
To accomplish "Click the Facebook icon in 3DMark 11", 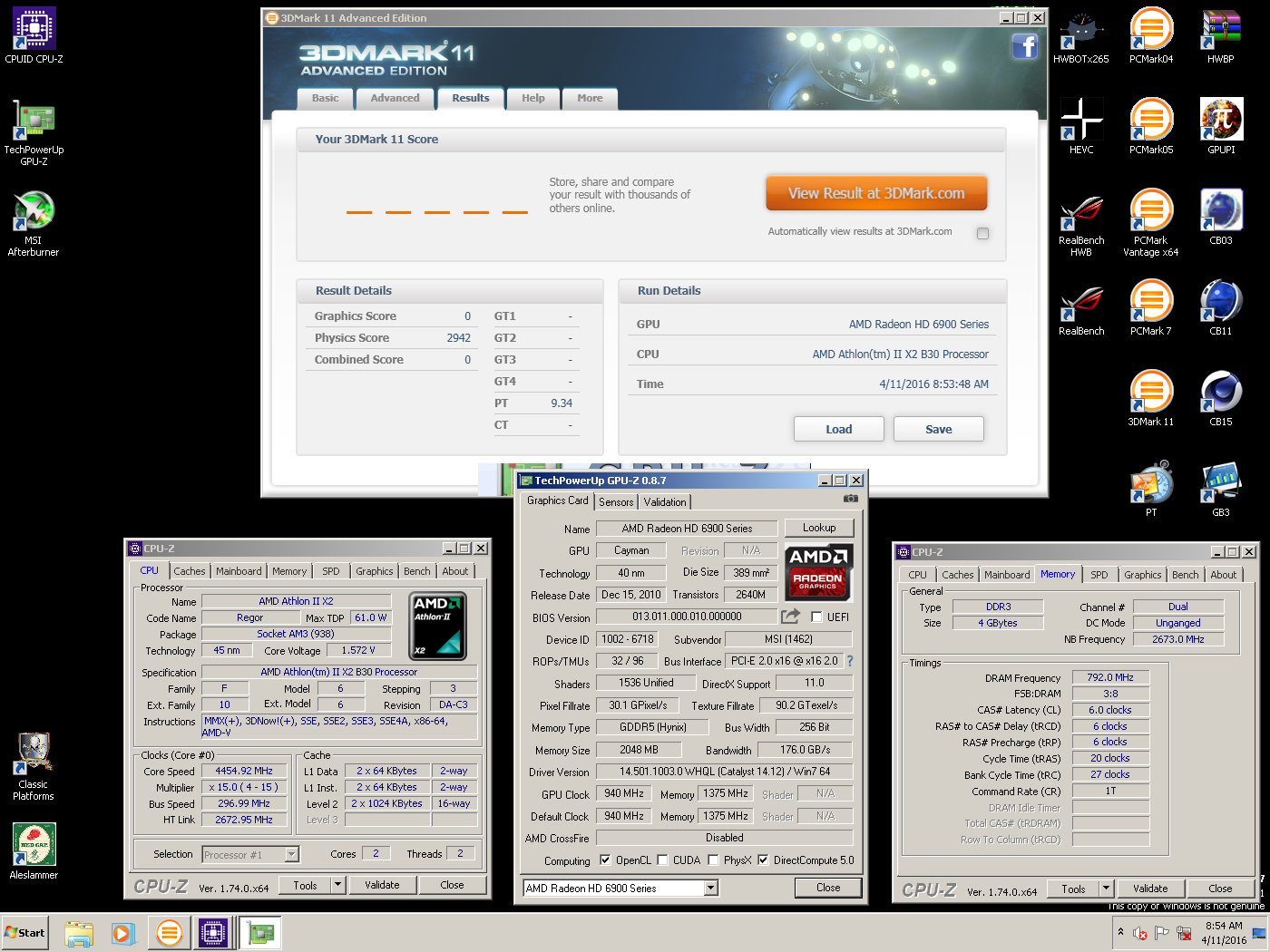I will pyautogui.click(x=1025, y=46).
